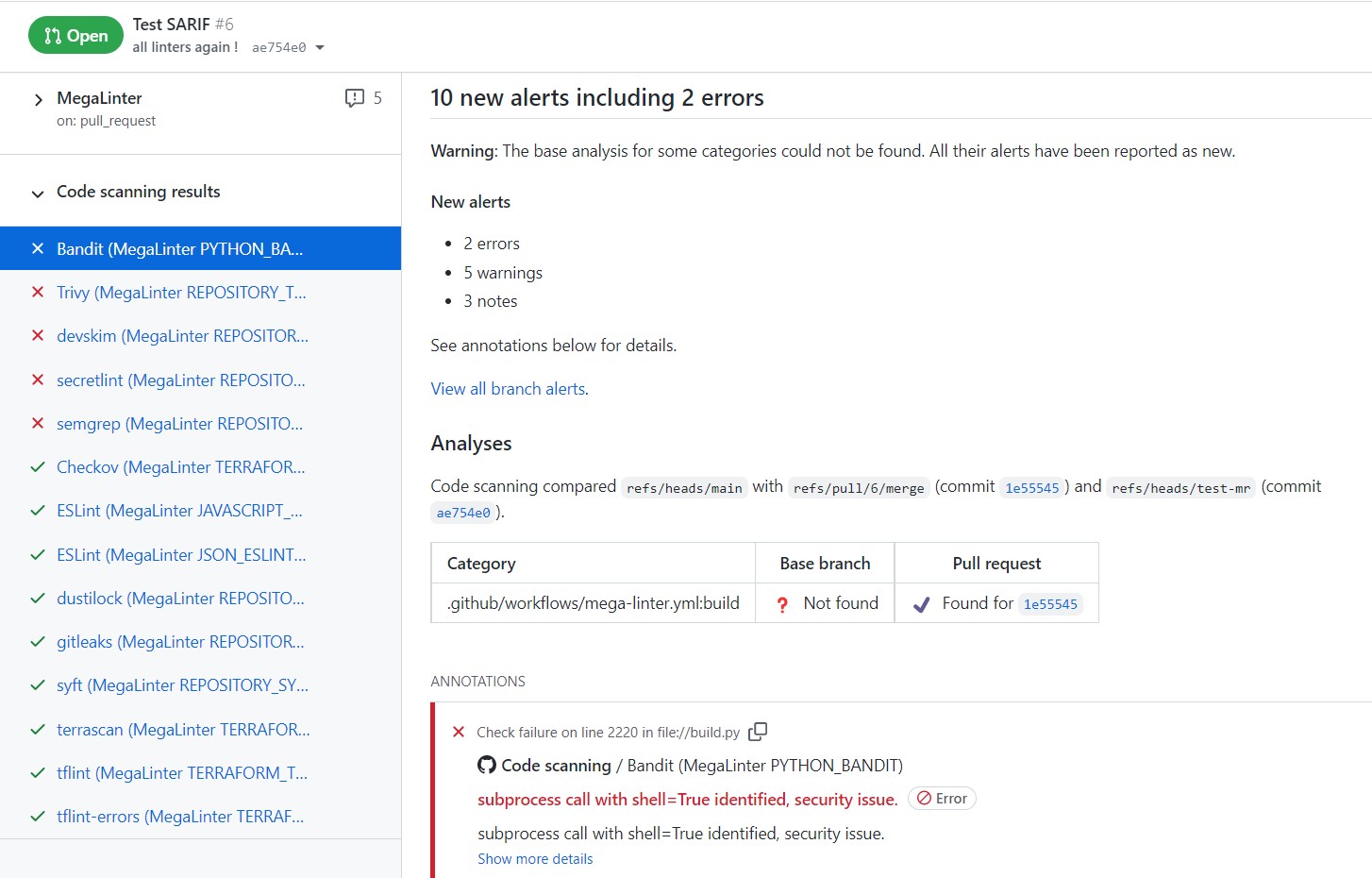Open the semgrep check results
1372x878 pixels.
(x=179, y=424)
